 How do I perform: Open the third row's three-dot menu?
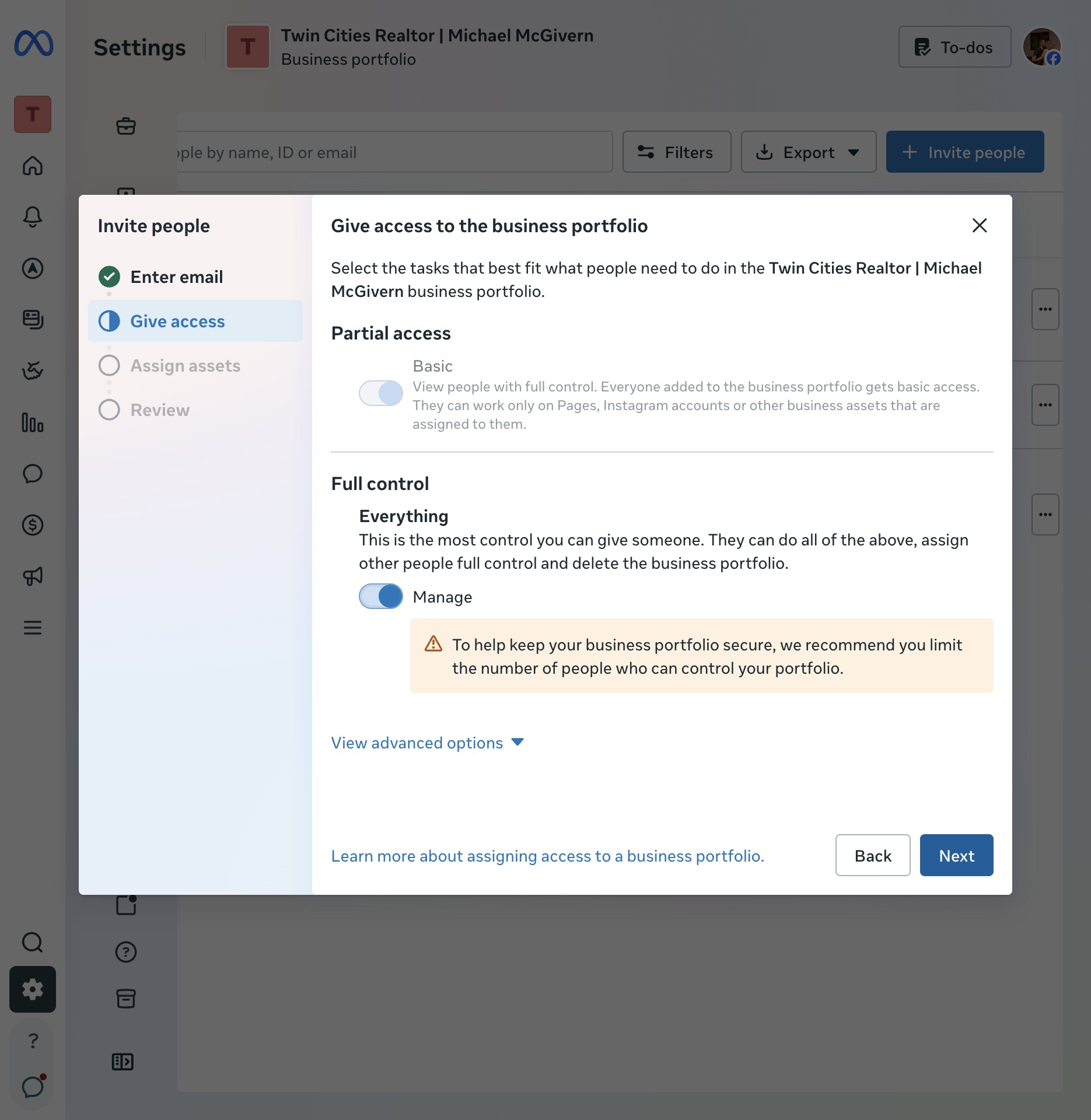pyautogui.click(x=1045, y=514)
